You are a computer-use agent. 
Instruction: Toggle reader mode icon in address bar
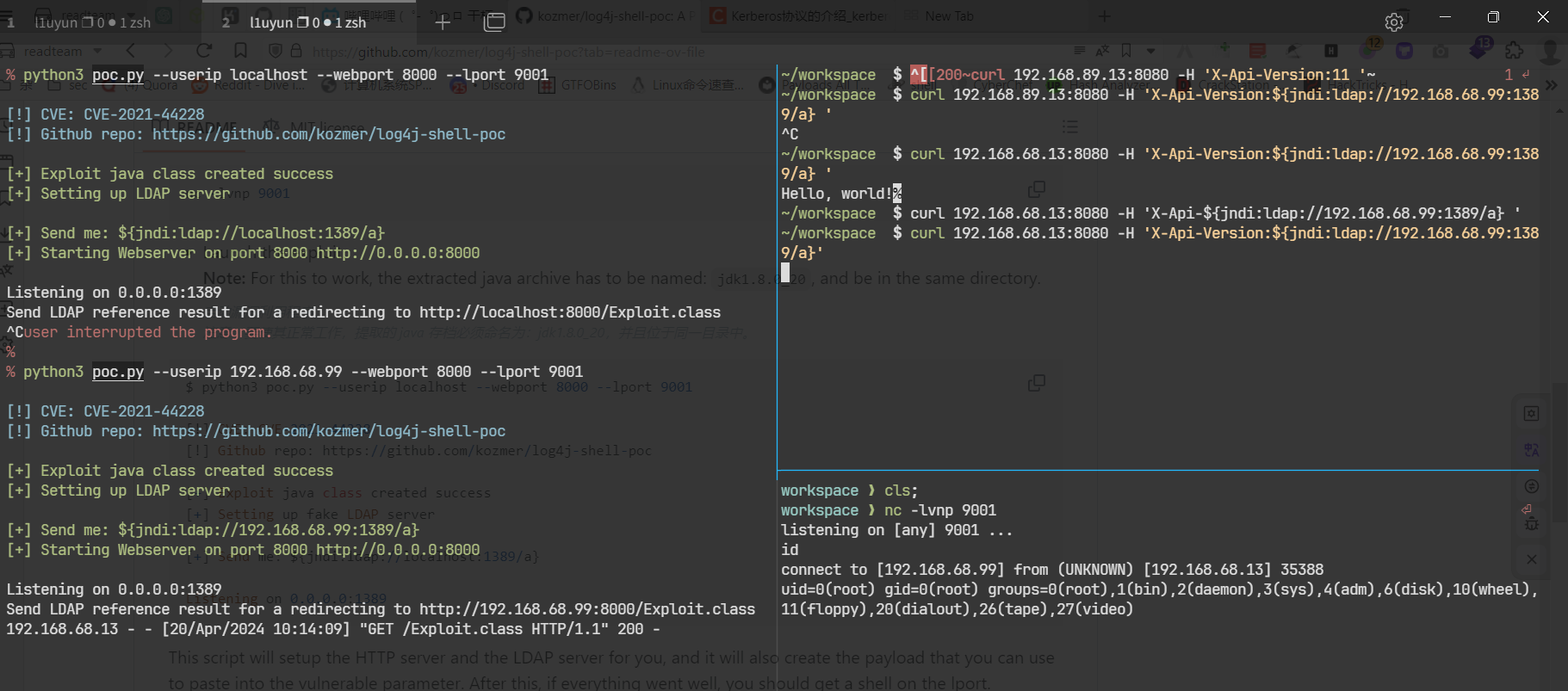[1079, 51]
